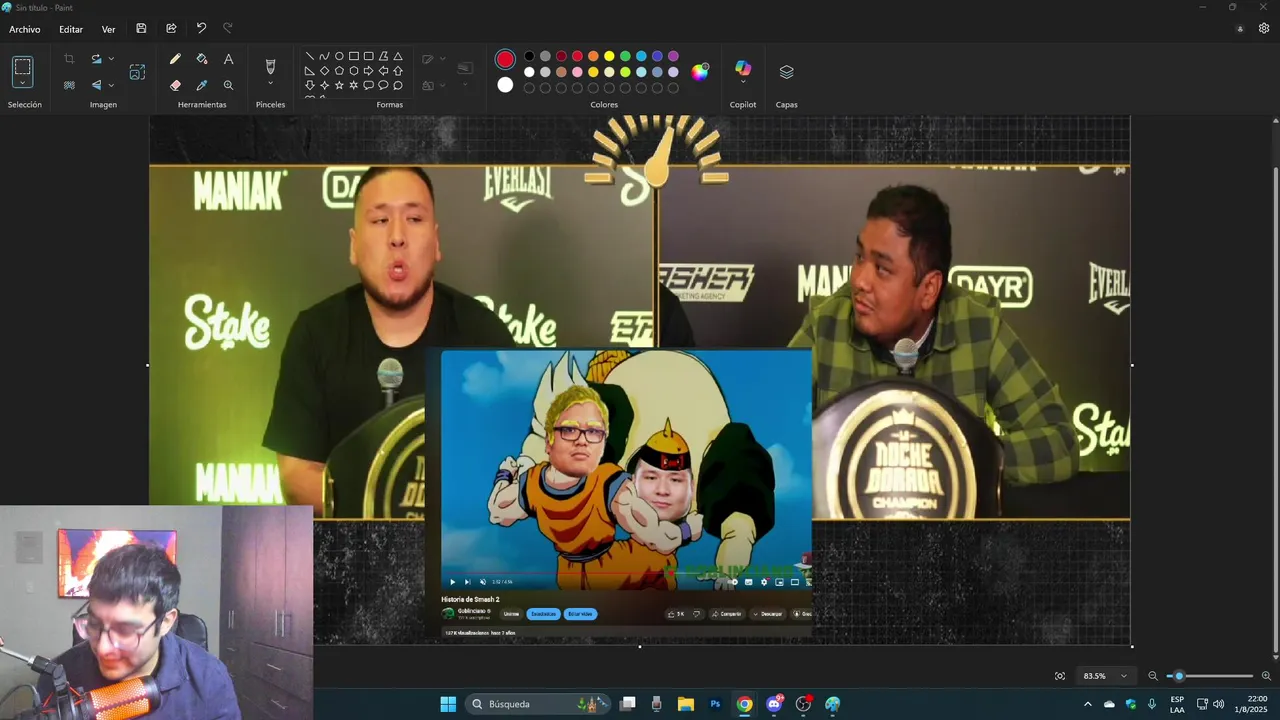Open the Windows Start button
This screenshot has width=1280, height=720.
pos(448,704)
